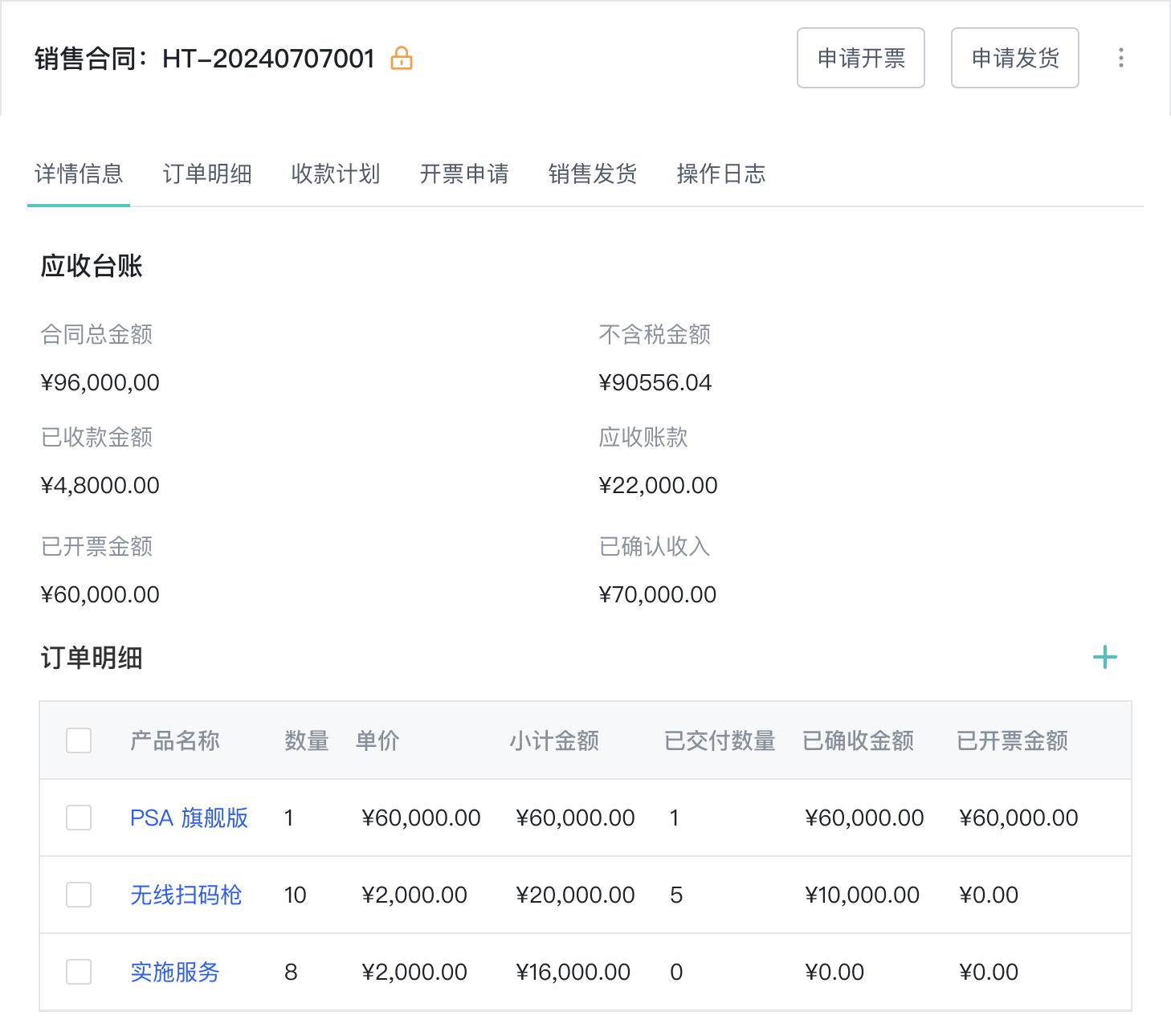Image resolution: width=1171 pixels, height=1036 pixels.
Task: Click the 小计金额 column header
Action: point(554,740)
